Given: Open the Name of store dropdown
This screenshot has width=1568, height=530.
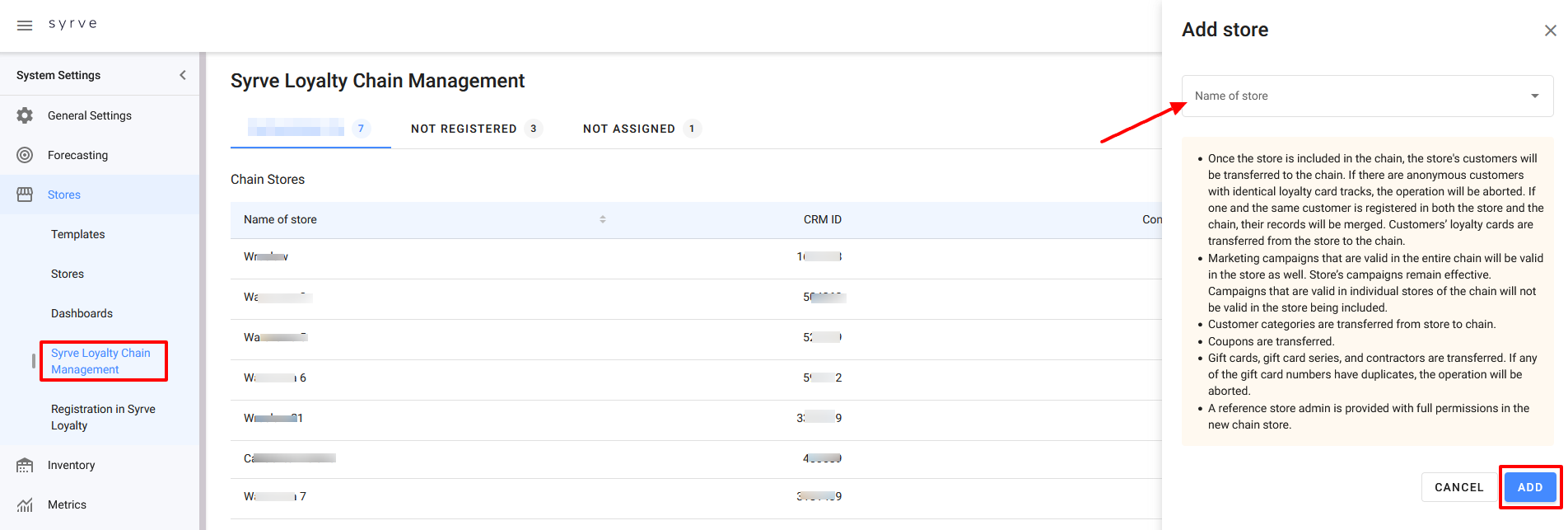Looking at the screenshot, I should [1355, 96].
